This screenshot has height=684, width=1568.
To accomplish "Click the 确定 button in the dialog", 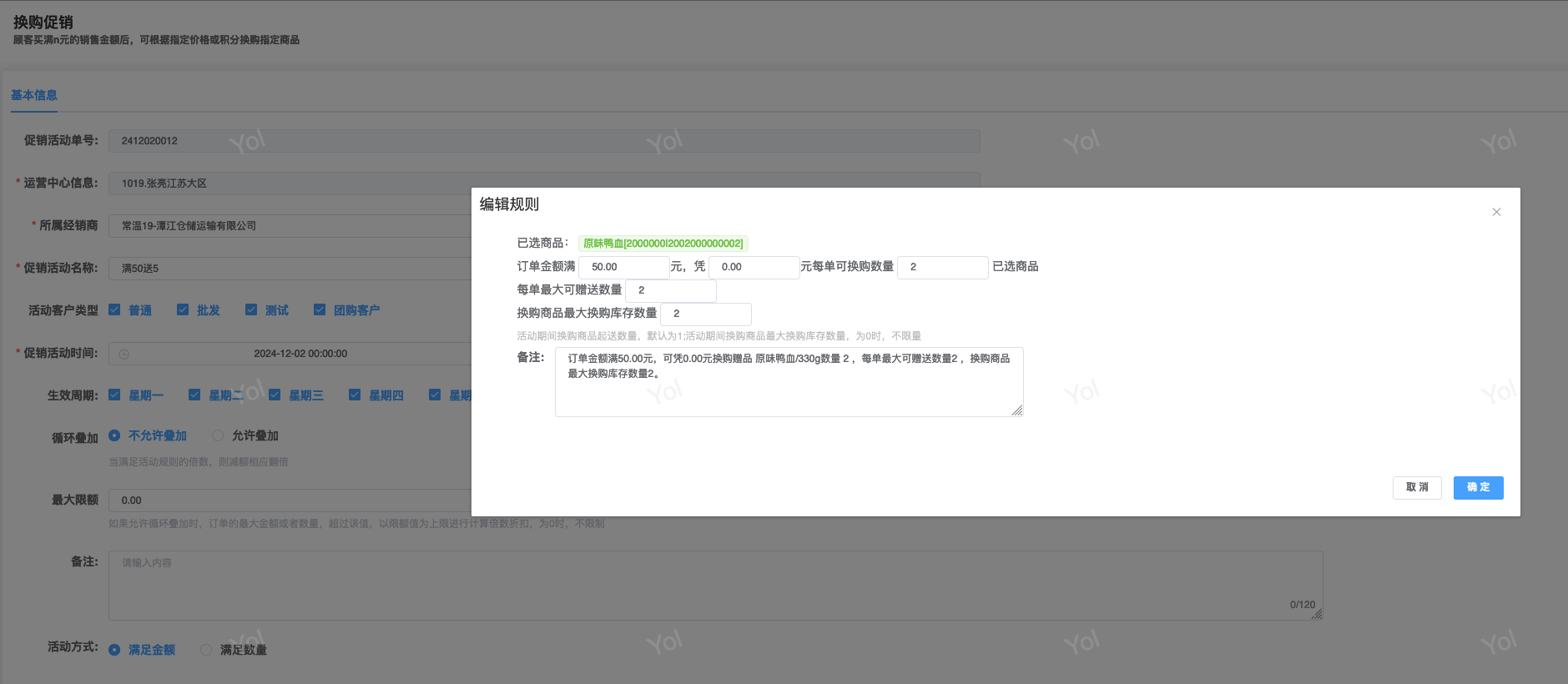I will [1478, 487].
